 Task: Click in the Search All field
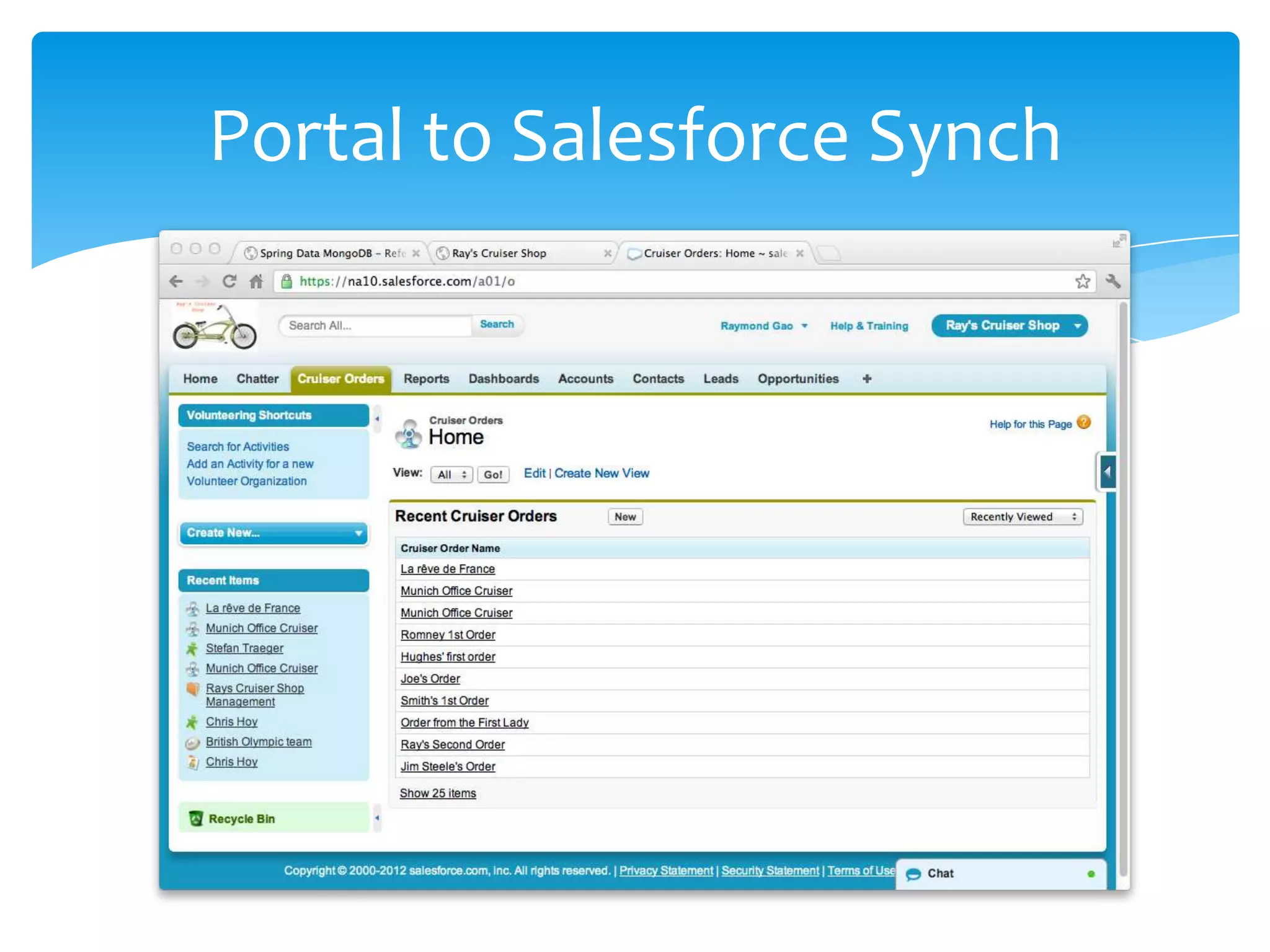[x=376, y=326]
